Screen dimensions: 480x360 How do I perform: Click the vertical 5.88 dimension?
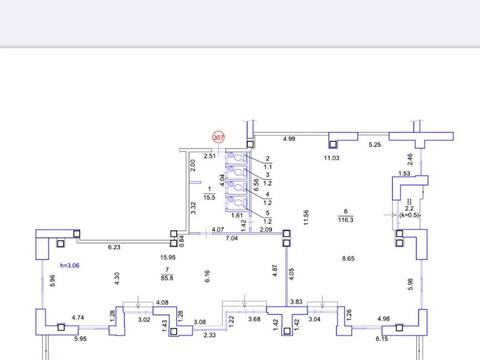[410, 284]
